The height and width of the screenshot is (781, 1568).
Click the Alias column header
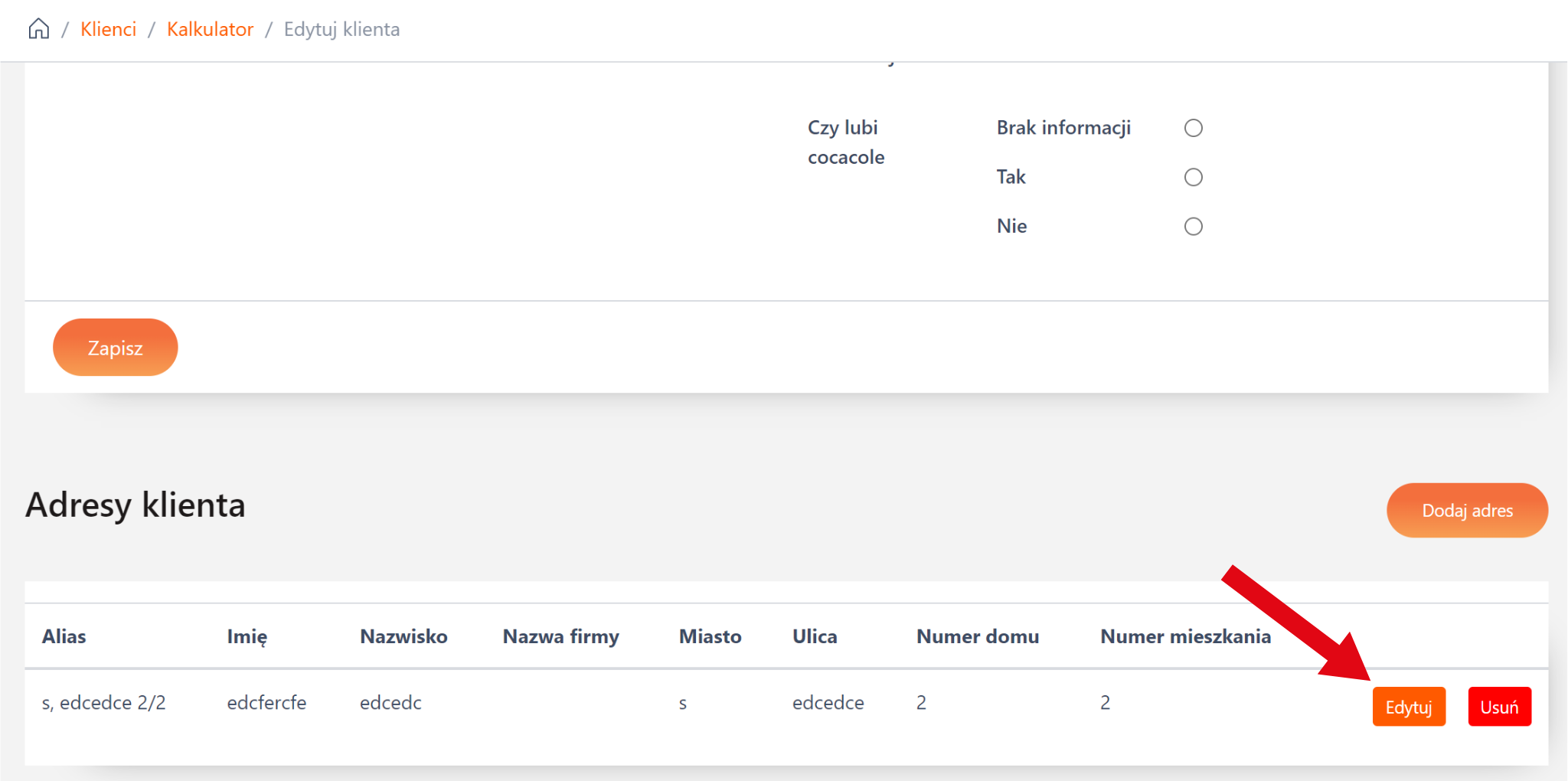64,636
